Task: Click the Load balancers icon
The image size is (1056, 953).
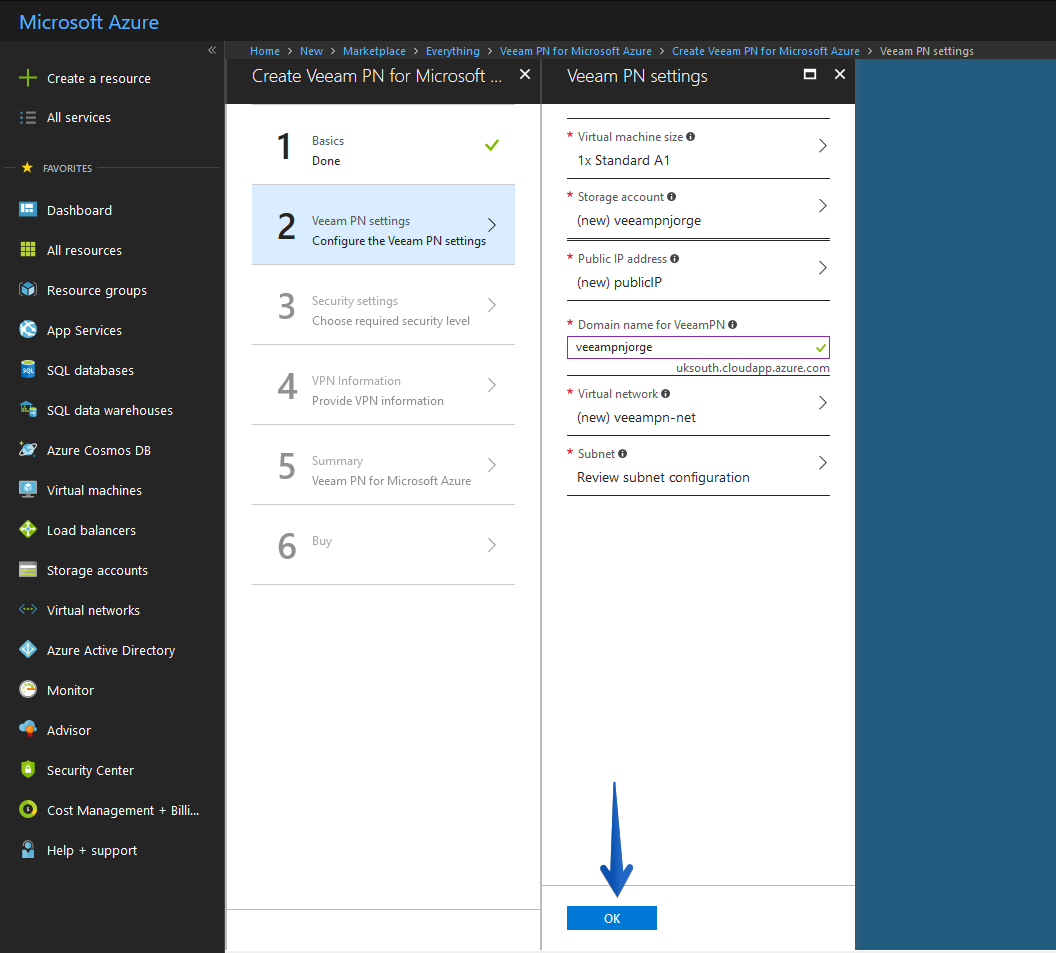Action: [28, 529]
